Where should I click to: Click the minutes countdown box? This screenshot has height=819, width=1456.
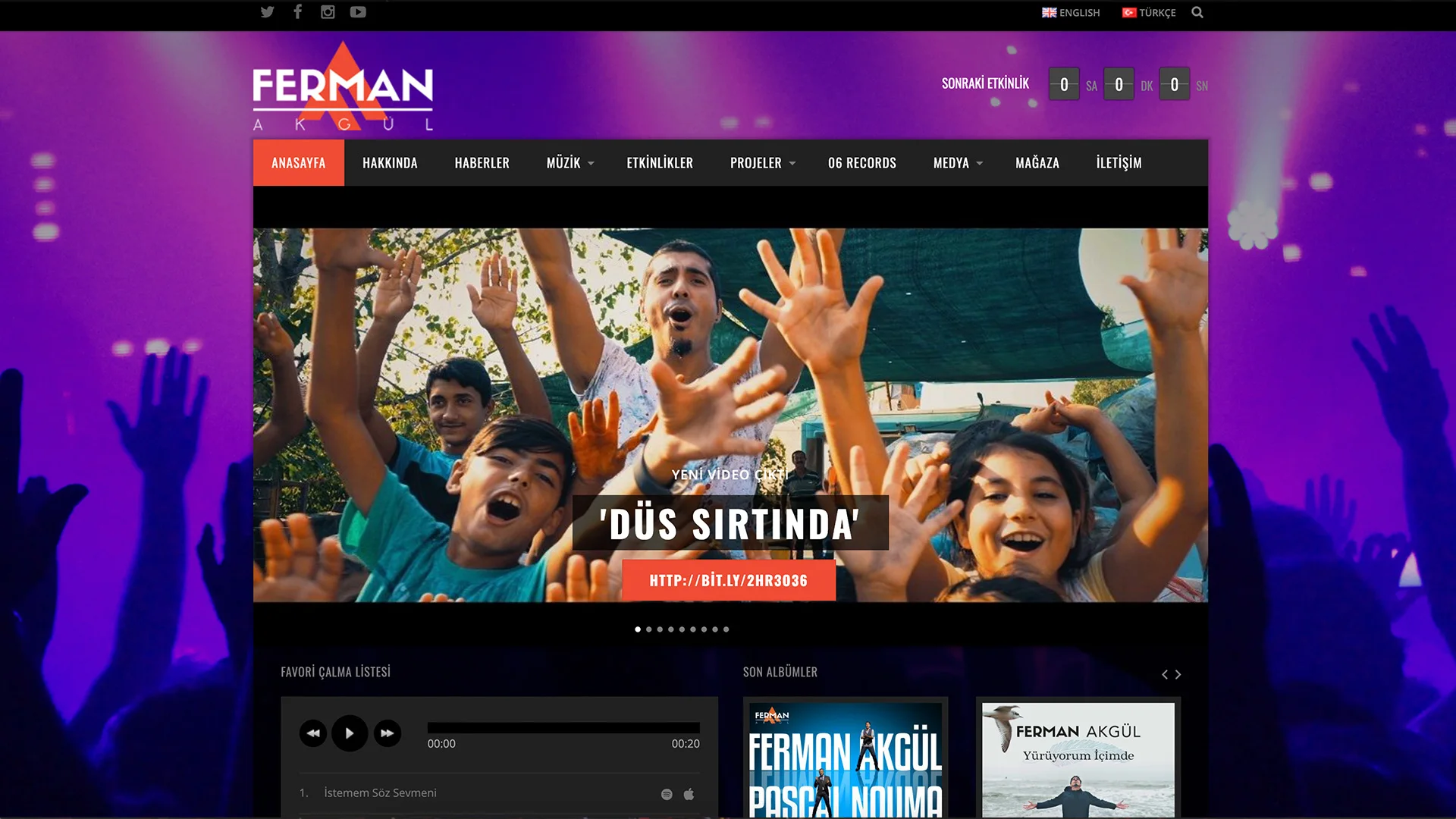point(1119,84)
